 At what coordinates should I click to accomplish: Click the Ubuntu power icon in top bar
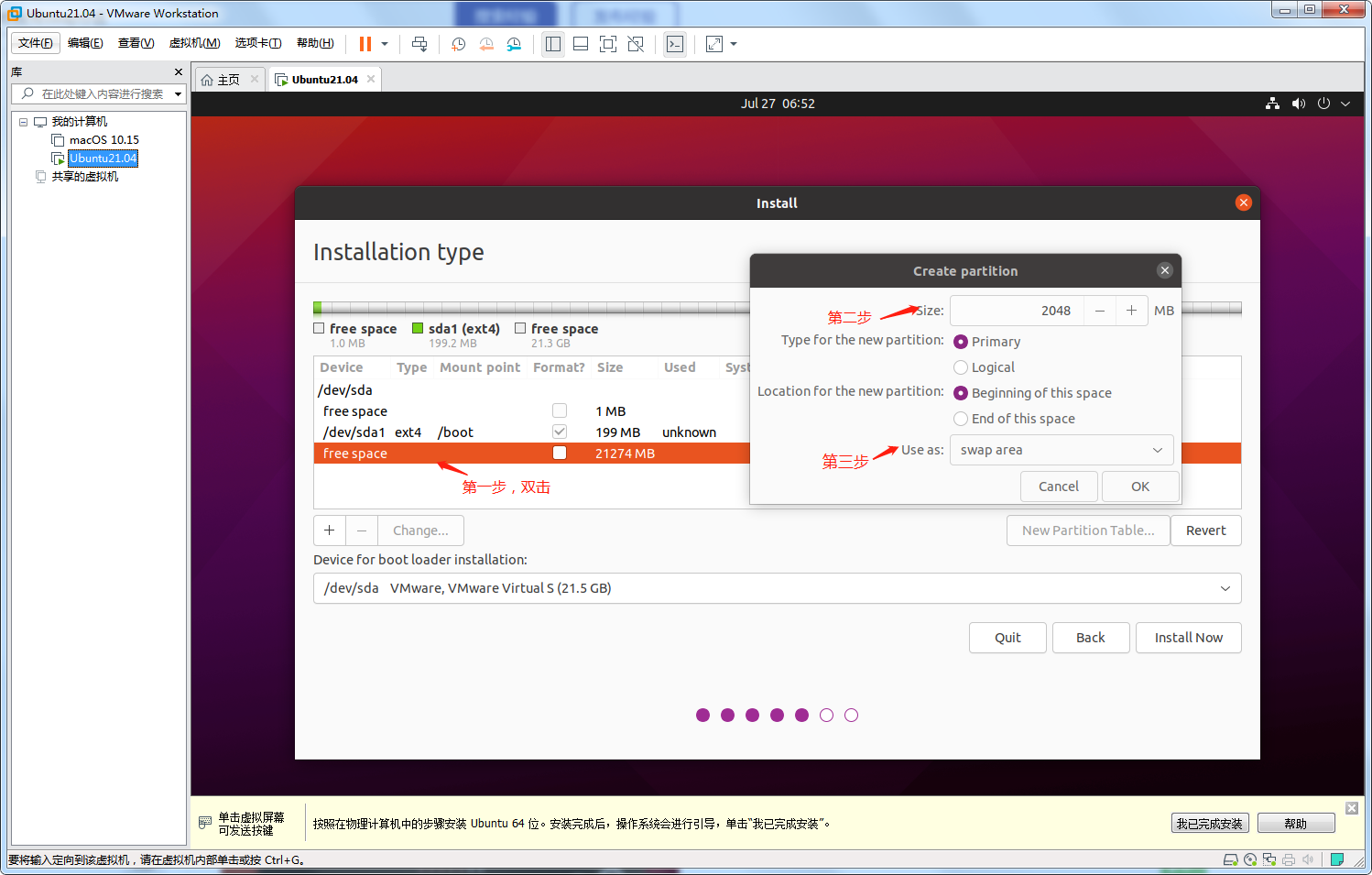click(1323, 104)
